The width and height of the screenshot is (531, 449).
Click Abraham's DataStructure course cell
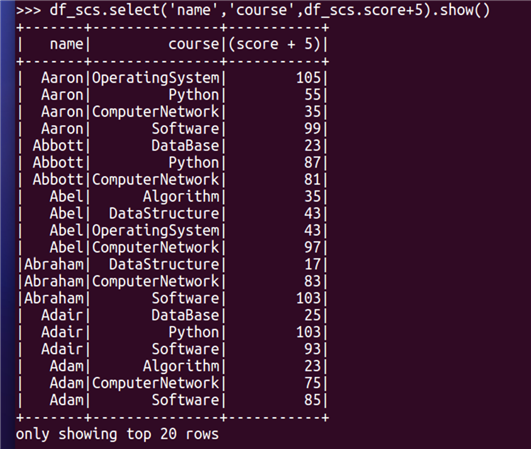click(164, 264)
